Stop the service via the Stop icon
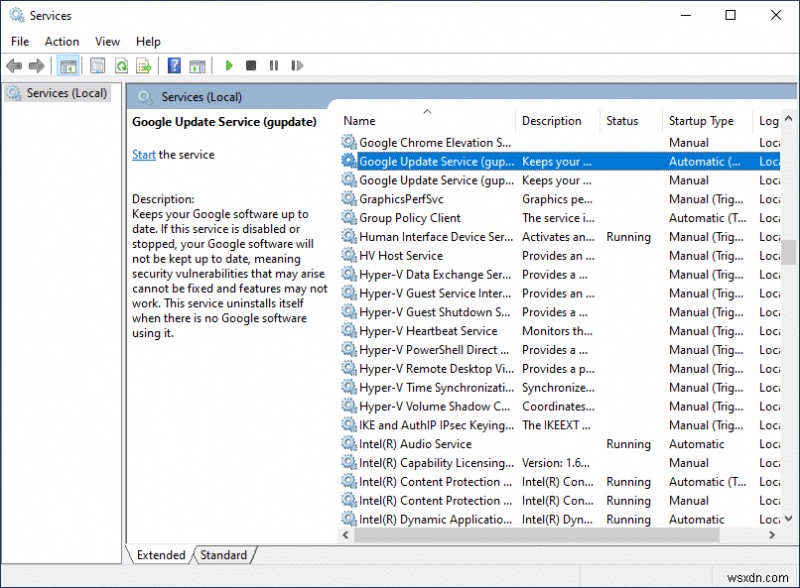800x588 pixels. click(x=250, y=65)
